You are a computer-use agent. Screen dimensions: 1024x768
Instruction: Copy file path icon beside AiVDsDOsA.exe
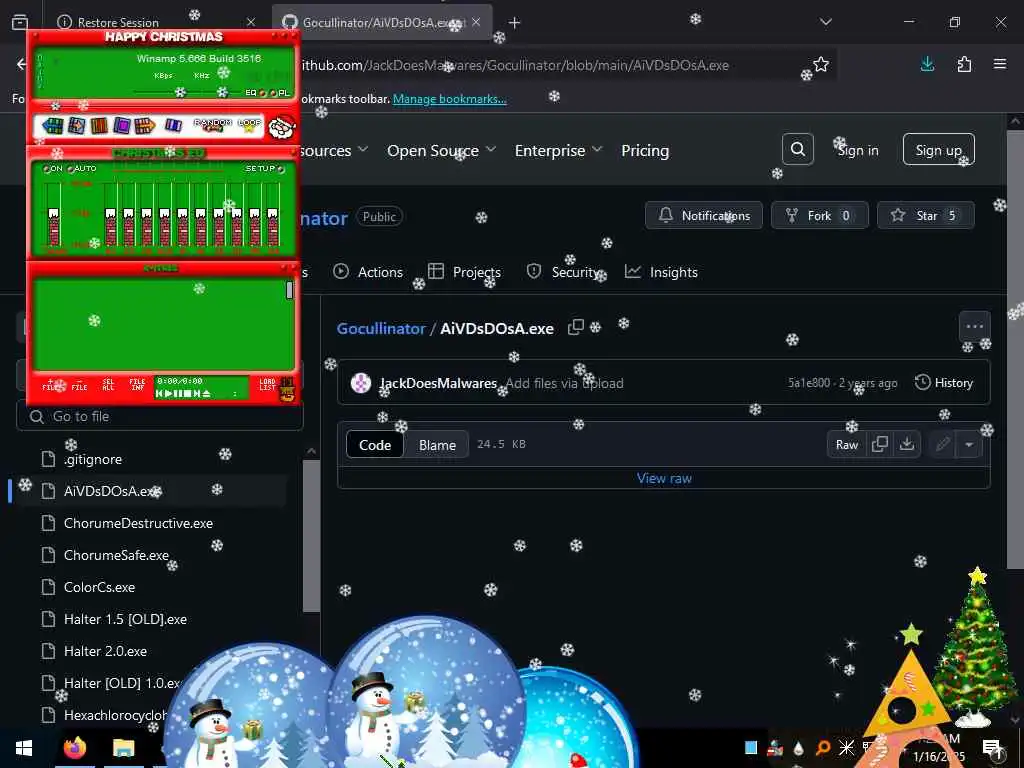coord(575,328)
